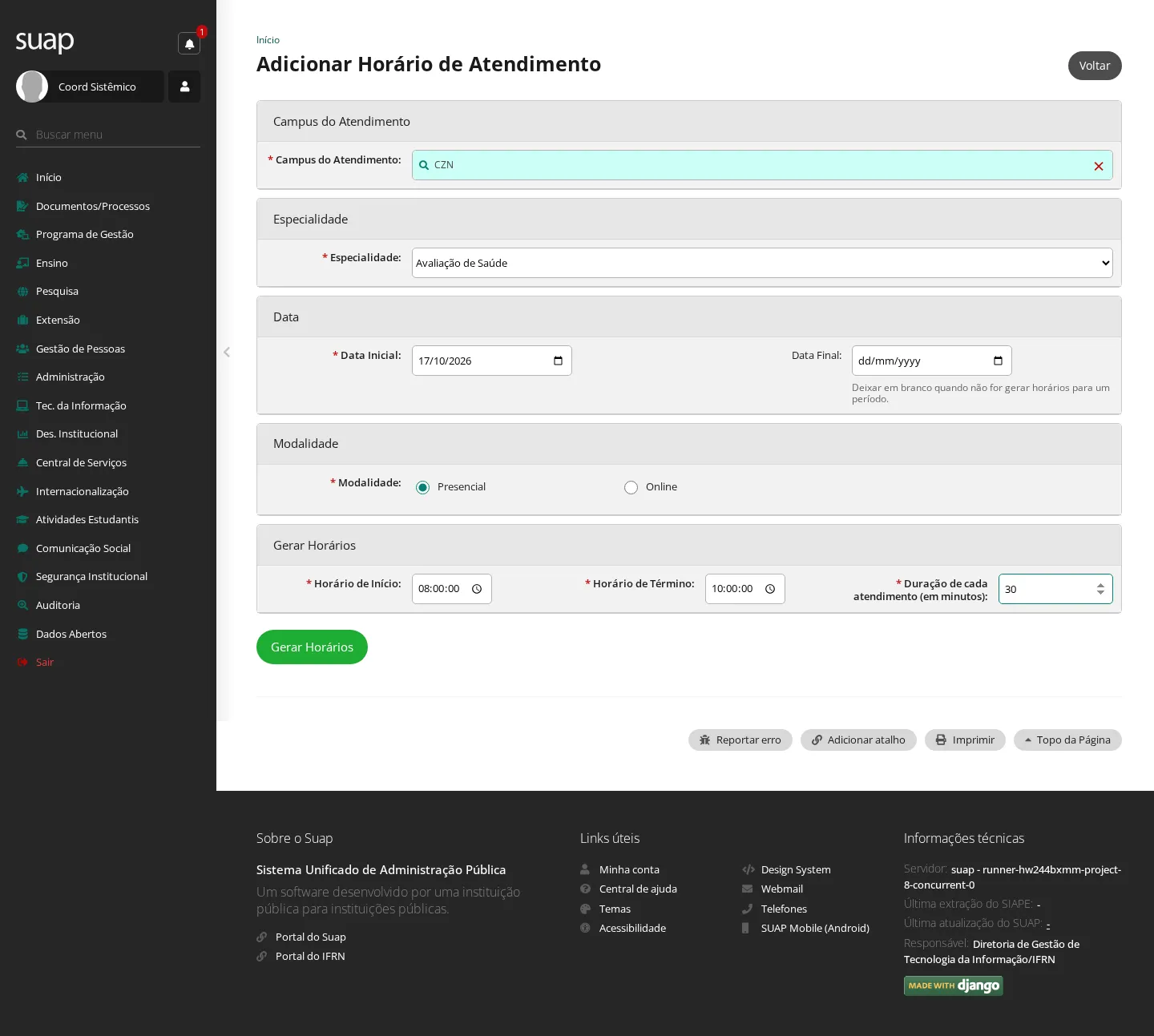Select the Online modality radio
The width and height of the screenshot is (1154, 1036).
click(x=631, y=487)
